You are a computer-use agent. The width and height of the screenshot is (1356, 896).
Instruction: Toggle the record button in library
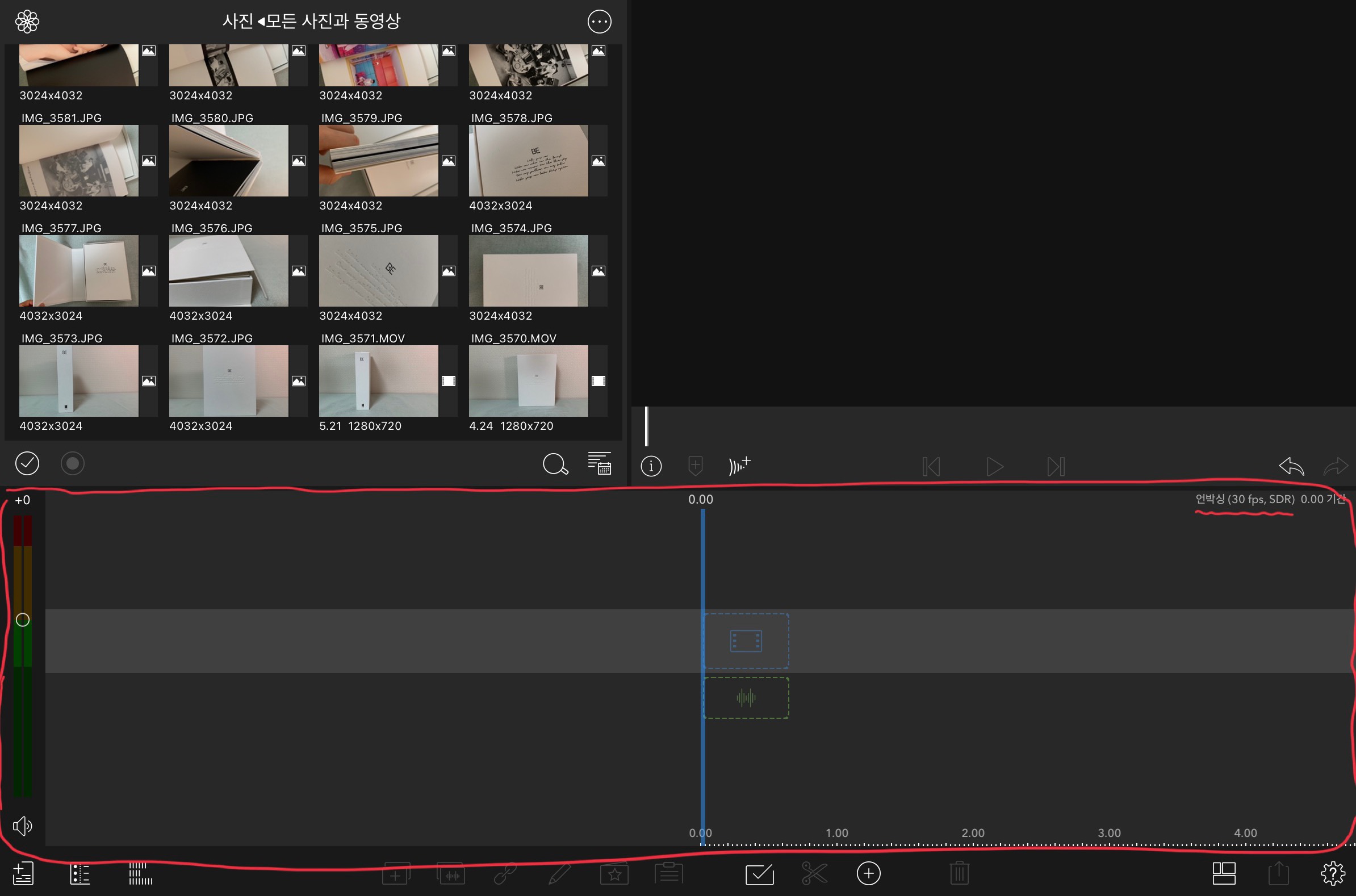click(x=73, y=463)
